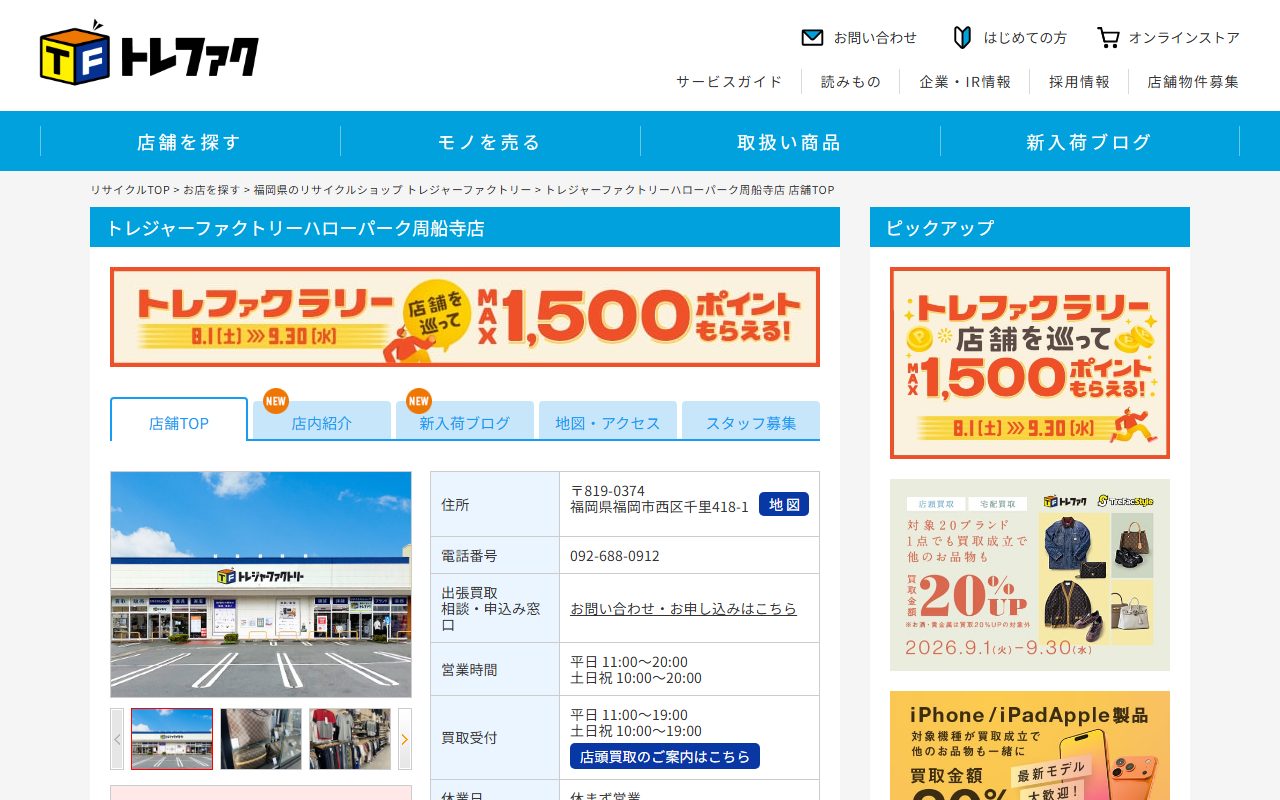The height and width of the screenshot is (800, 1280).
Task: Open 読みもの link
Action: coord(851,82)
